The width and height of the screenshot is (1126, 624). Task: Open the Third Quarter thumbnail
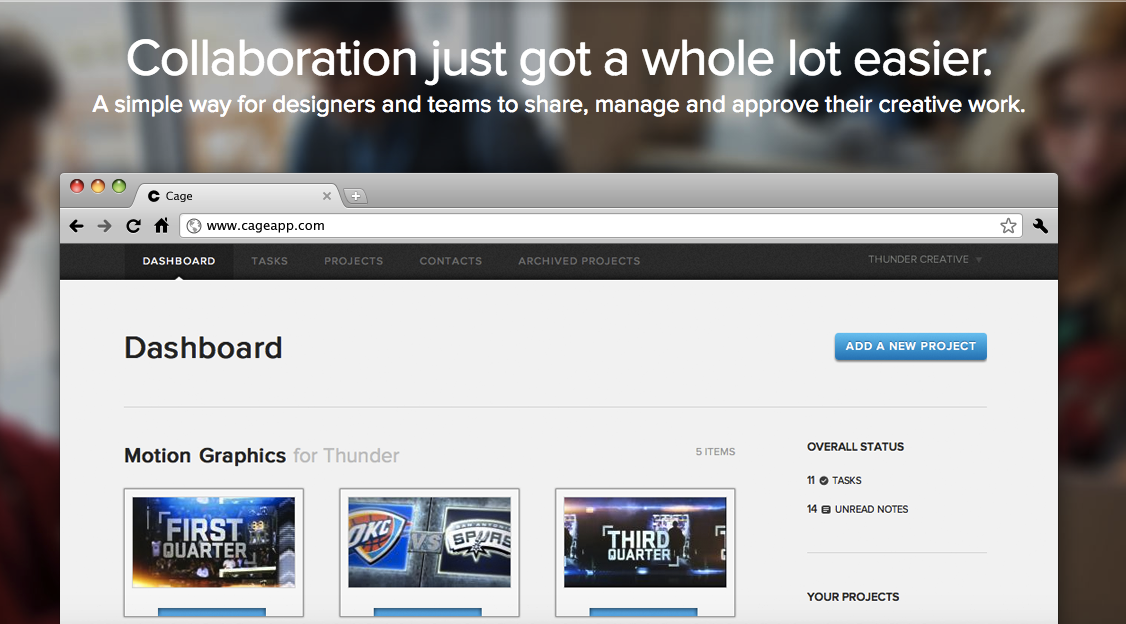coord(645,542)
